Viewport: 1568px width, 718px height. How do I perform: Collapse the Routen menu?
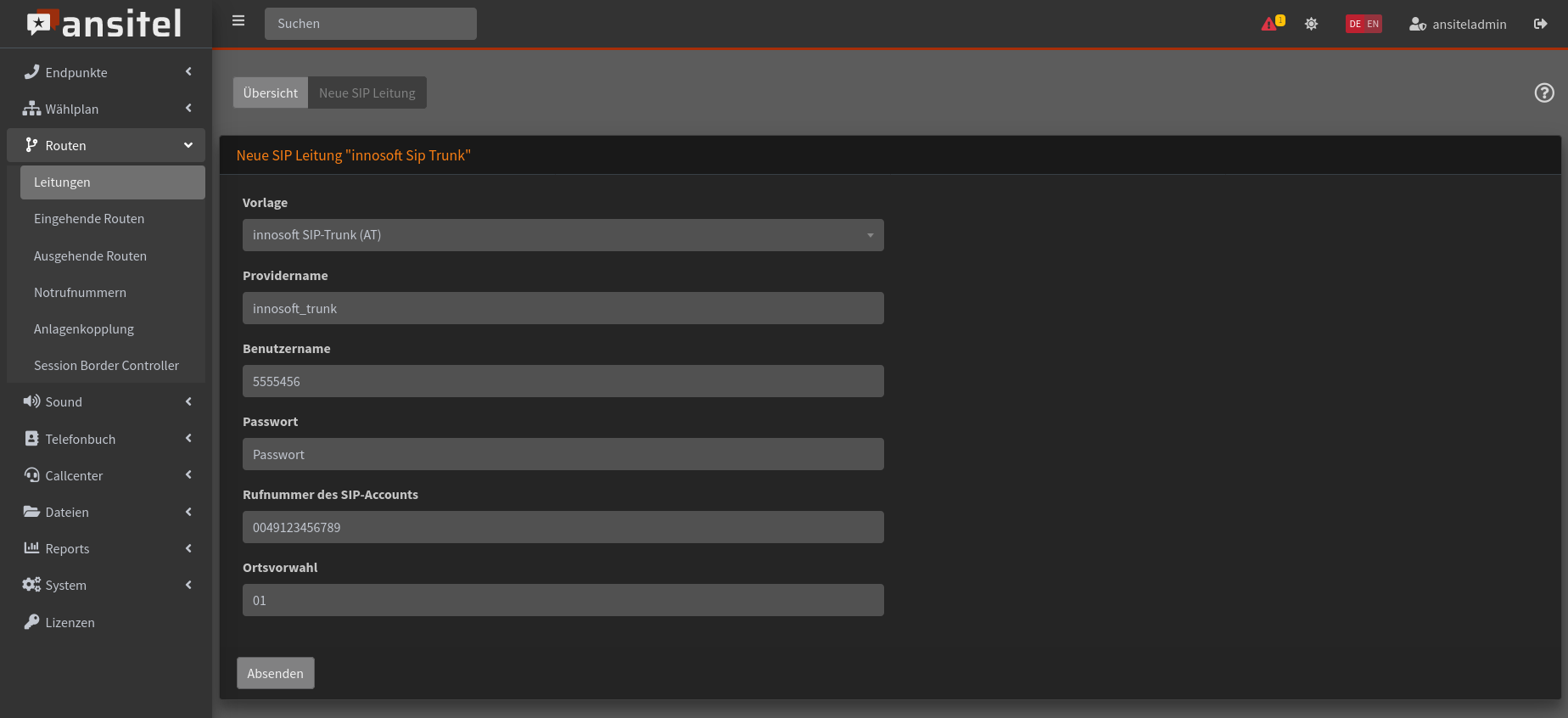coord(106,145)
